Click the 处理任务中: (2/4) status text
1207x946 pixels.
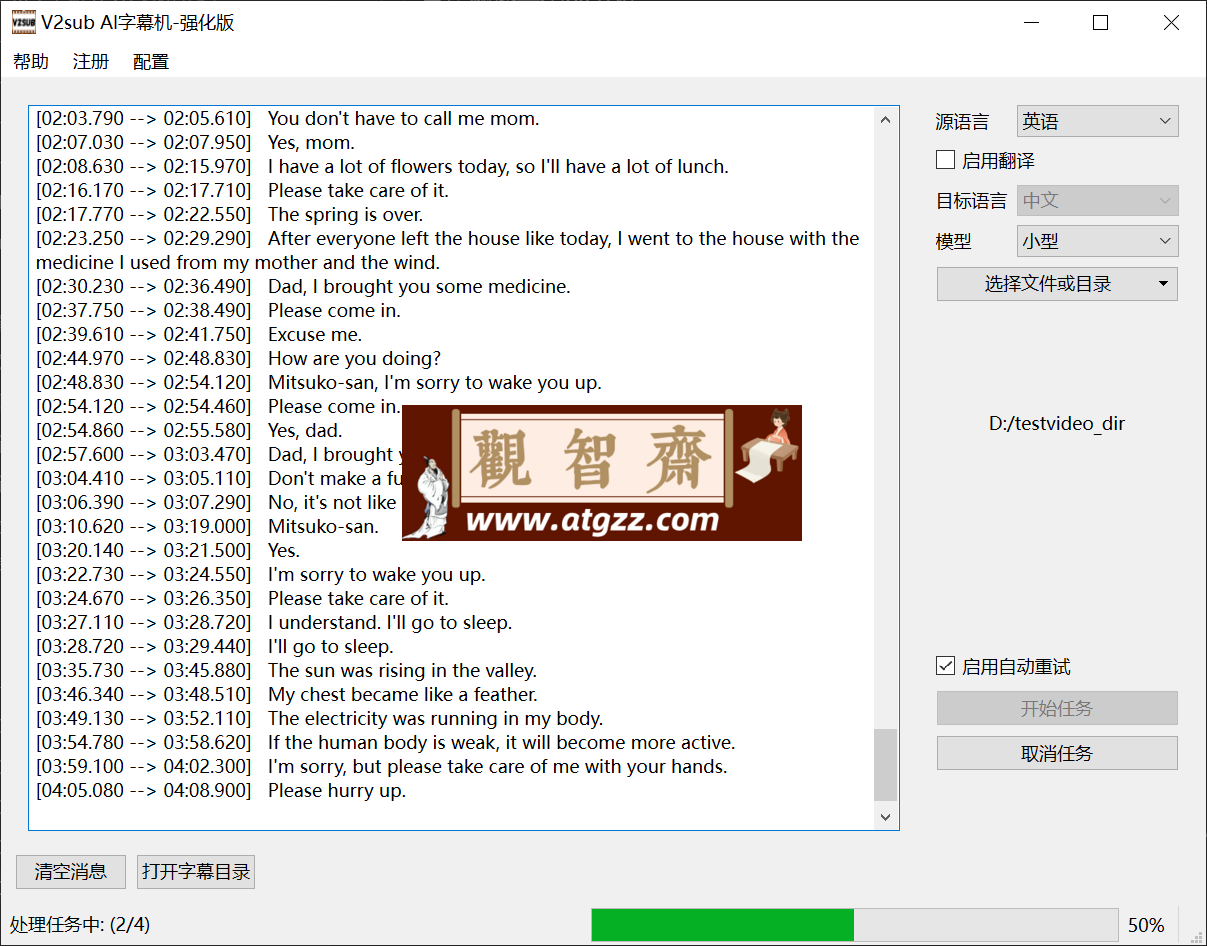[x=80, y=925]
